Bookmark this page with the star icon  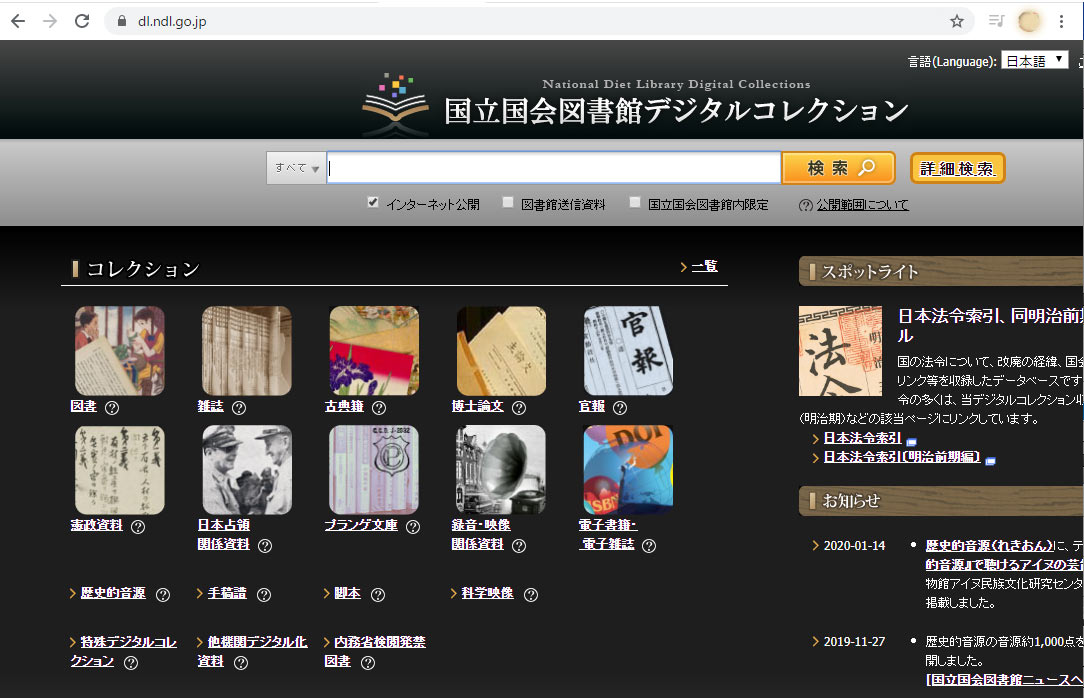click(957, 21)
